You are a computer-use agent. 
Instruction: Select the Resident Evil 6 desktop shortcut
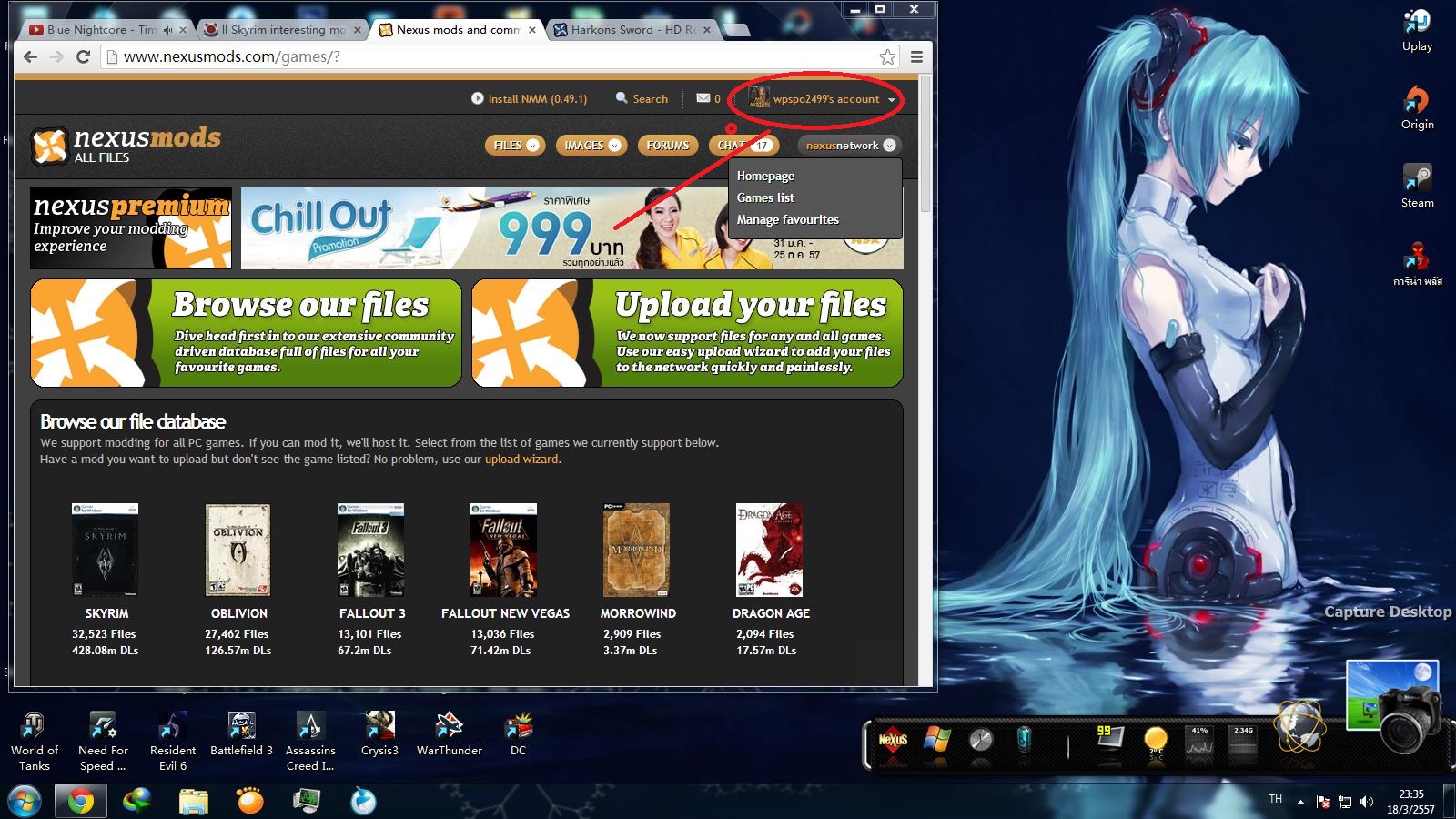(173, 742)
